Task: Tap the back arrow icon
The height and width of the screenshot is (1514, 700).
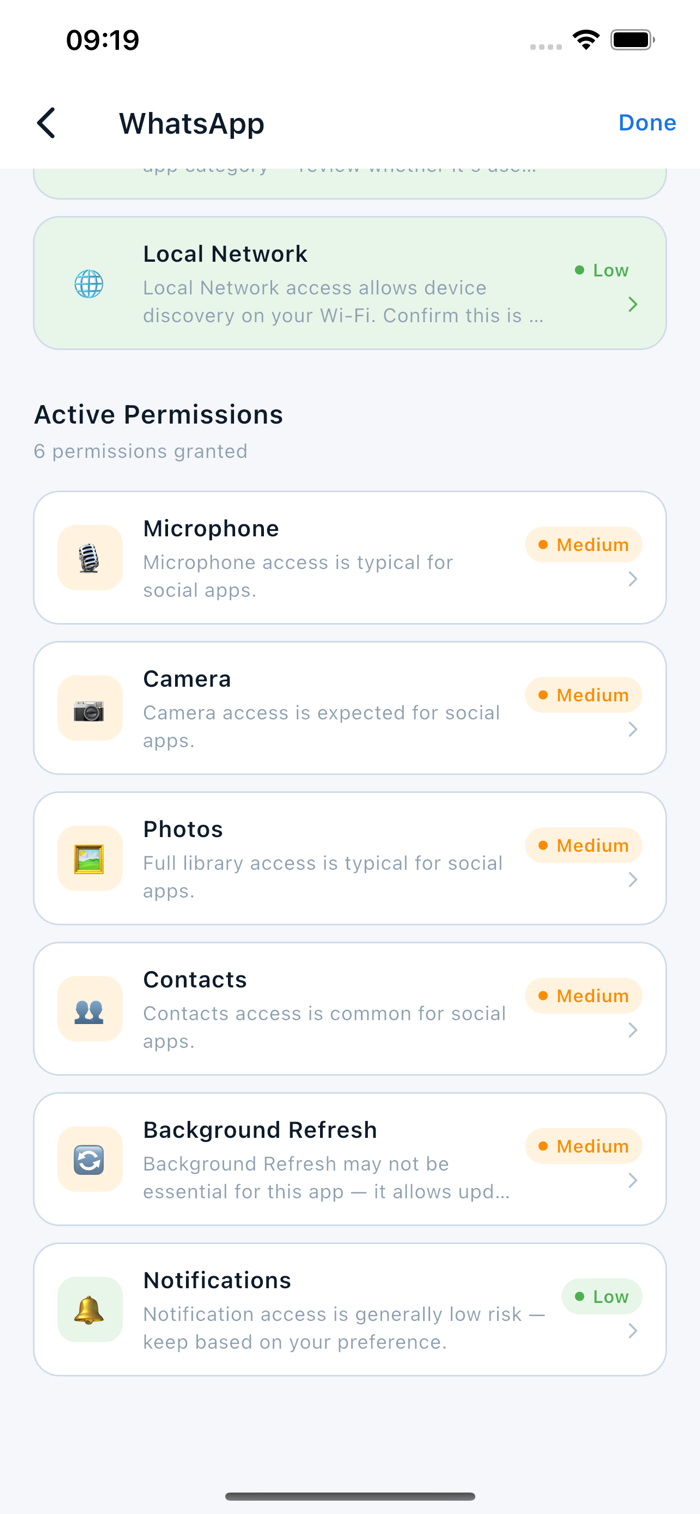Action: click(x=46, y=123)
